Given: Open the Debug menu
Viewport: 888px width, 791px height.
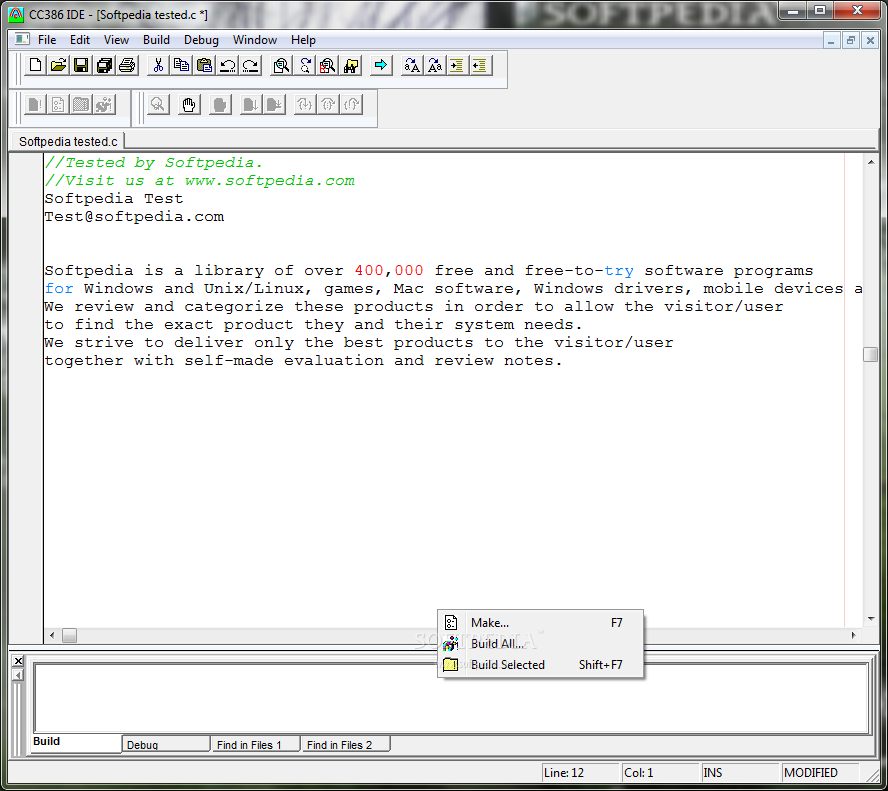Looking at the screenshot, I should click(201, 40).
